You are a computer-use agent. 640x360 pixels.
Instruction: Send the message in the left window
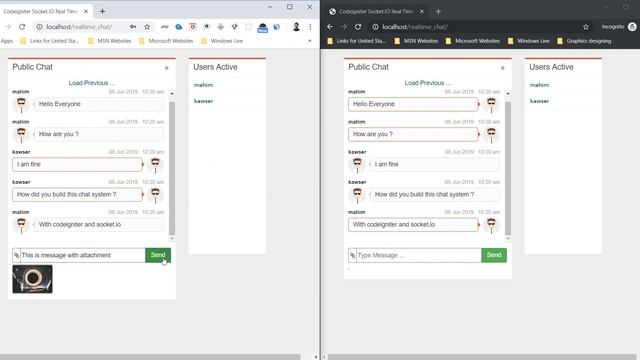pyautogui.click(x=158, y=255)
